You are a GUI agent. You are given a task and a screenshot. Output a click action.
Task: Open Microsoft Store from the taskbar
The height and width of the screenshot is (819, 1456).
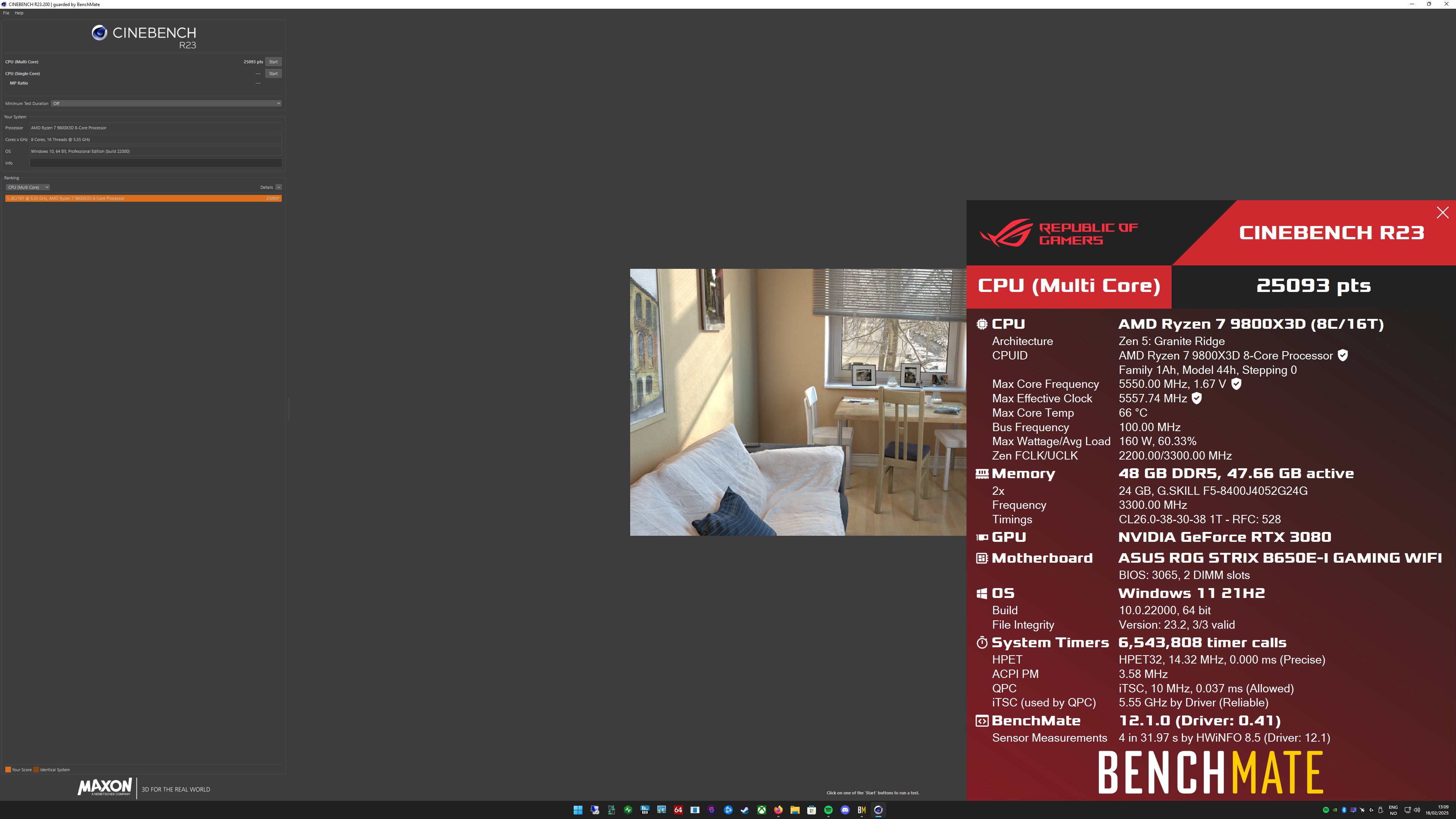[812, 810]
